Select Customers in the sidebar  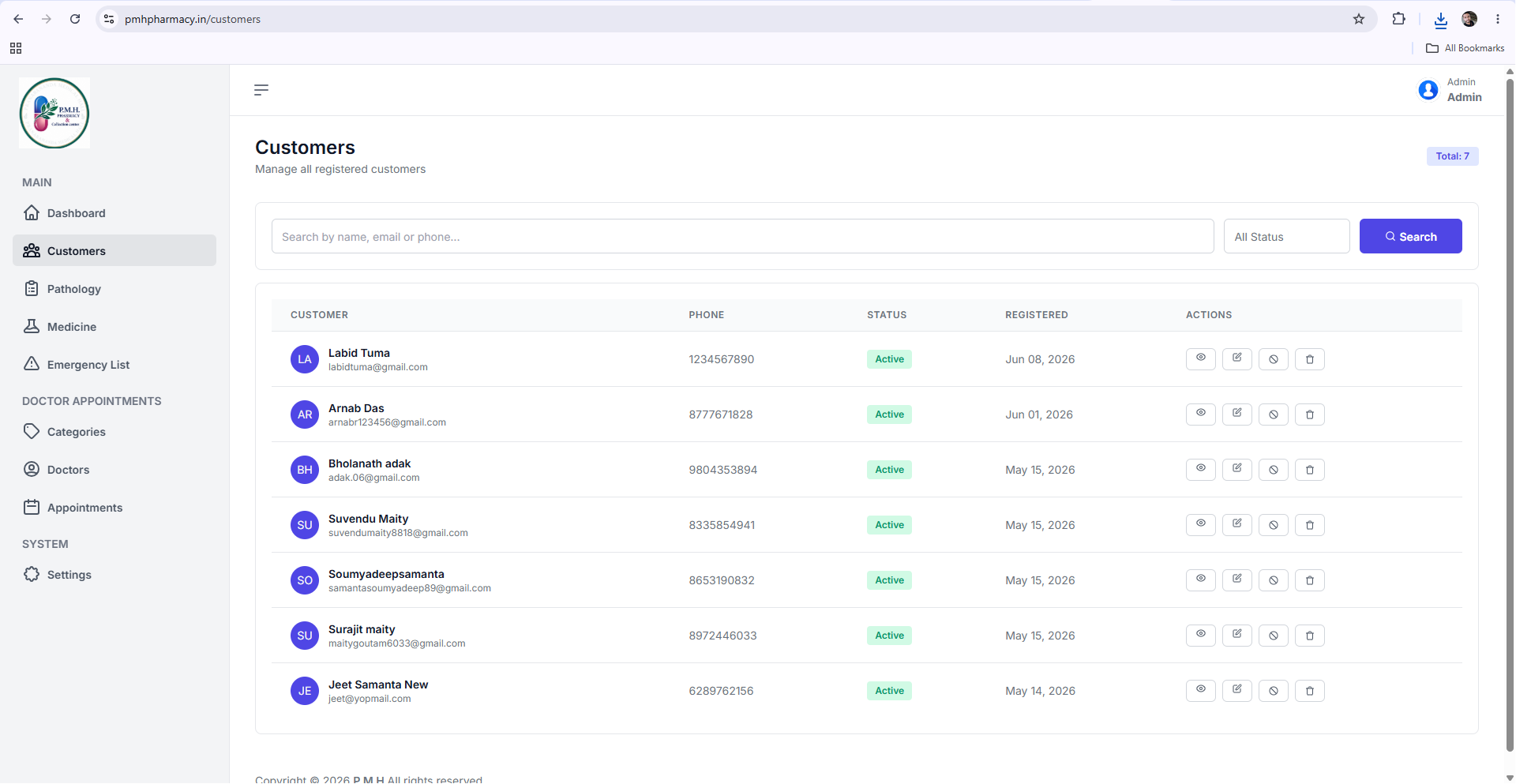(114, 250)
